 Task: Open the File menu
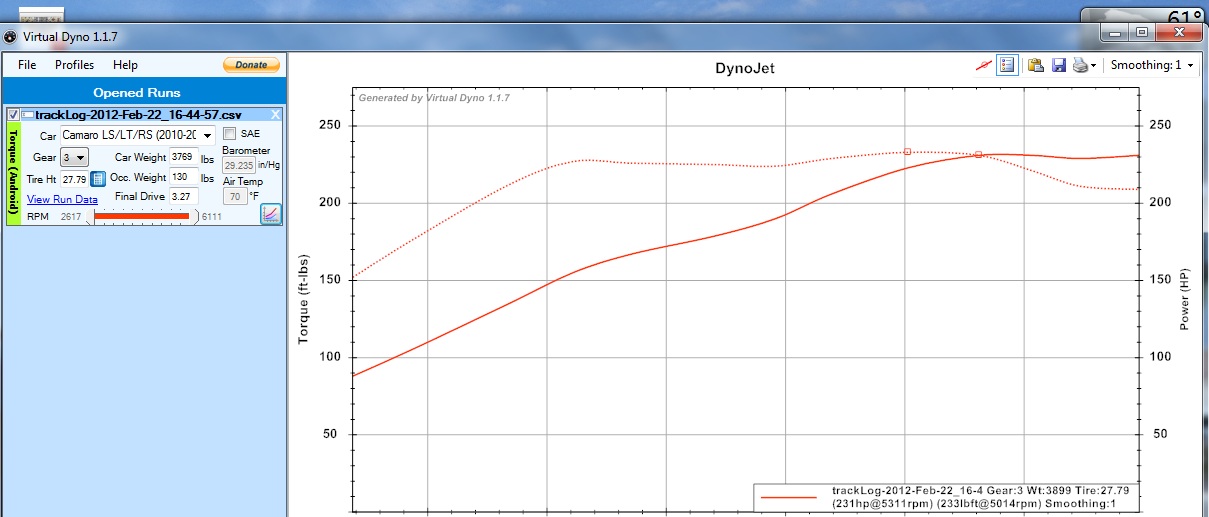click(x=27, y=64)
